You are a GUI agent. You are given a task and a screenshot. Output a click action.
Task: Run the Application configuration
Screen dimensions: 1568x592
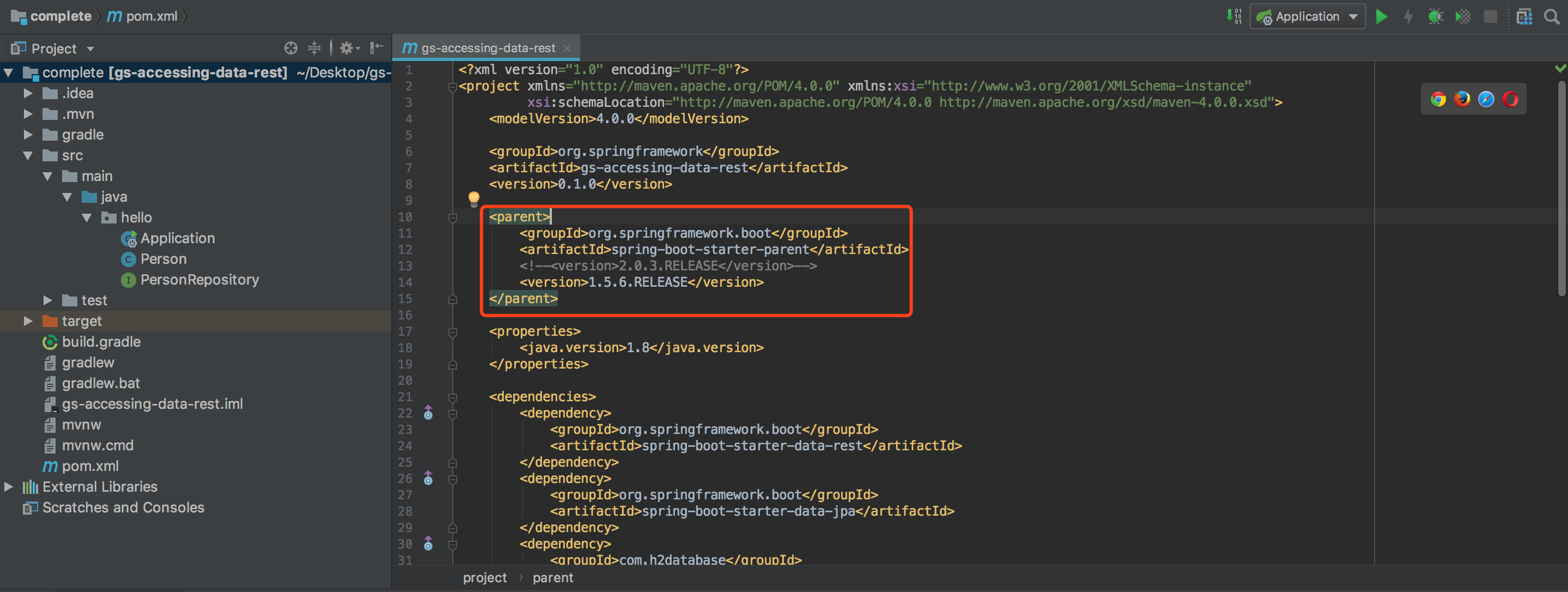1382,16
